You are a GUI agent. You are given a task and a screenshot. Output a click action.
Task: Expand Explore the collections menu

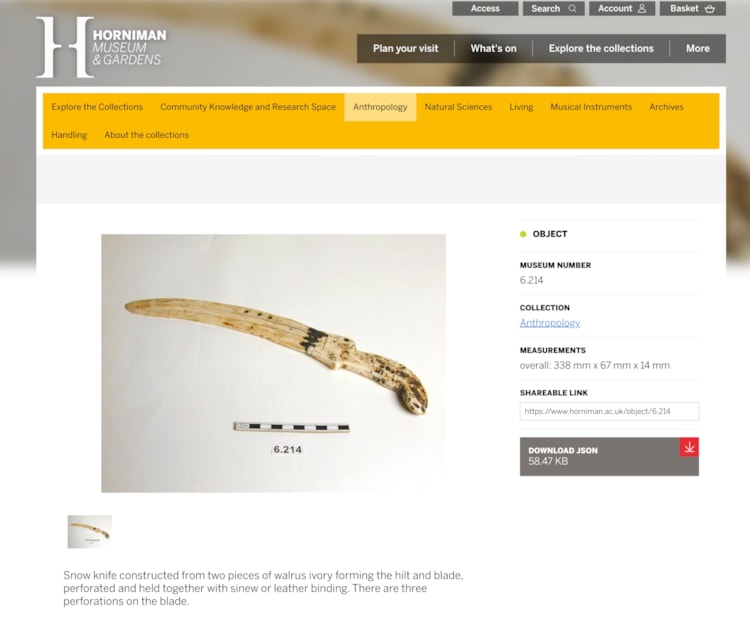[x=601, y=48]
